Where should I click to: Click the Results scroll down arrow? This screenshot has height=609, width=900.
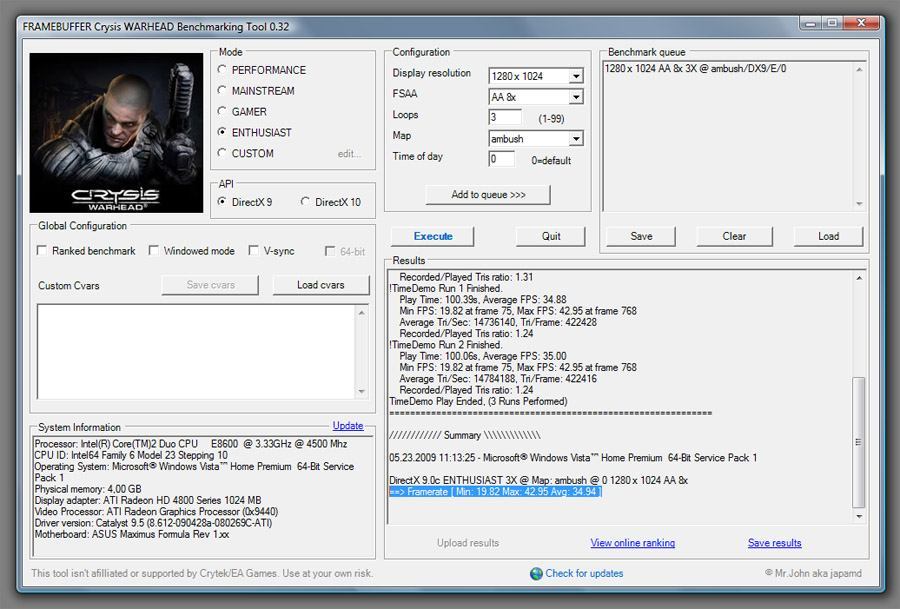pyautogui.click(x=859, y=517)
